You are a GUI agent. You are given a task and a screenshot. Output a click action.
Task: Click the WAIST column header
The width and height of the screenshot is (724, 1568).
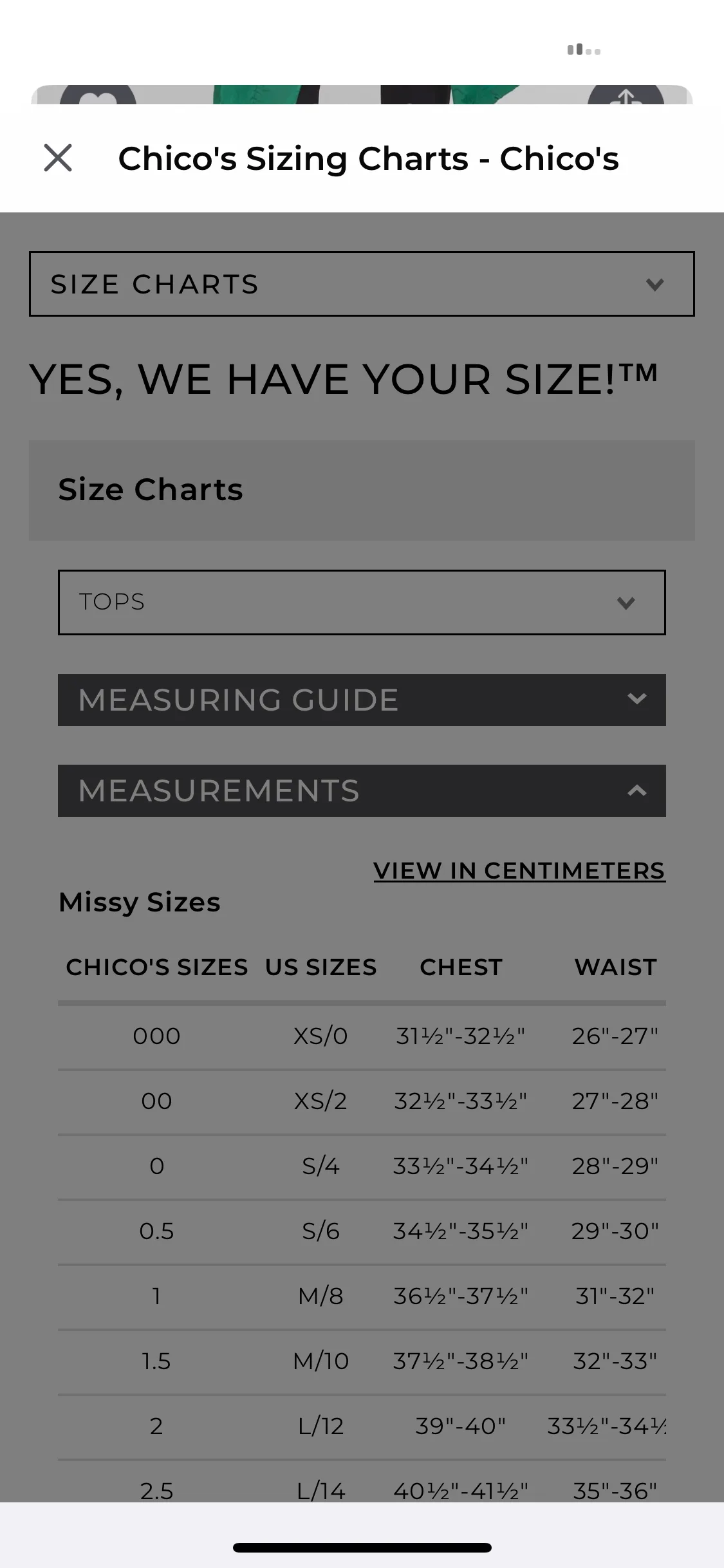click(x=616, y=967)
